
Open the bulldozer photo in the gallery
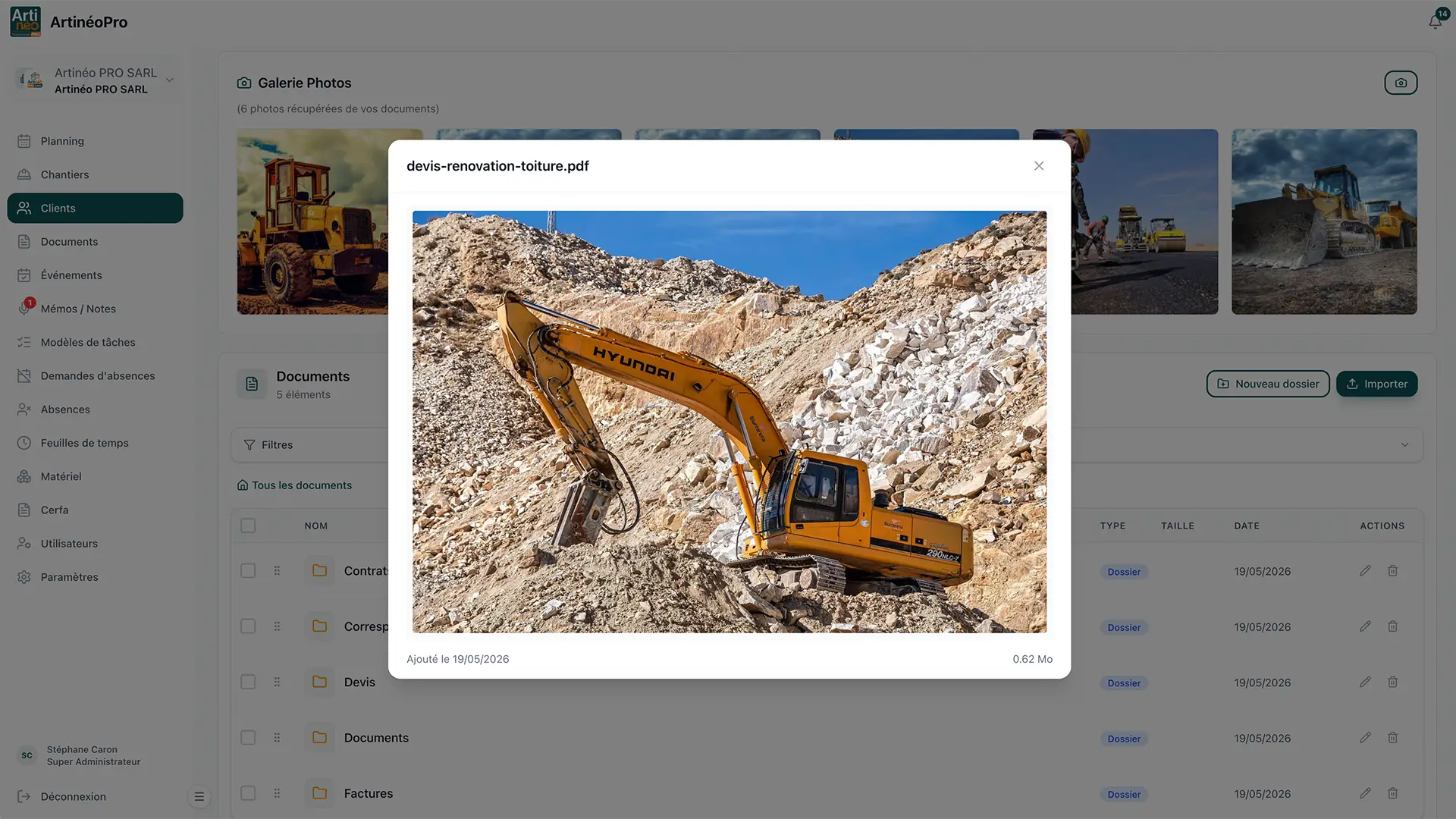[1324, 221]
